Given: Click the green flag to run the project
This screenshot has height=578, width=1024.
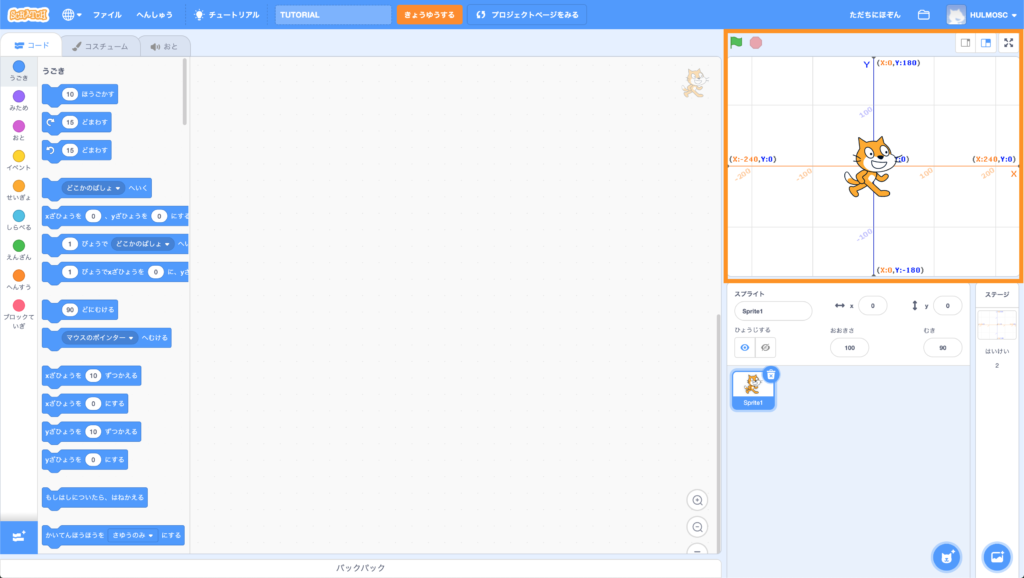Looking at the screenshot, I should 736,43.
